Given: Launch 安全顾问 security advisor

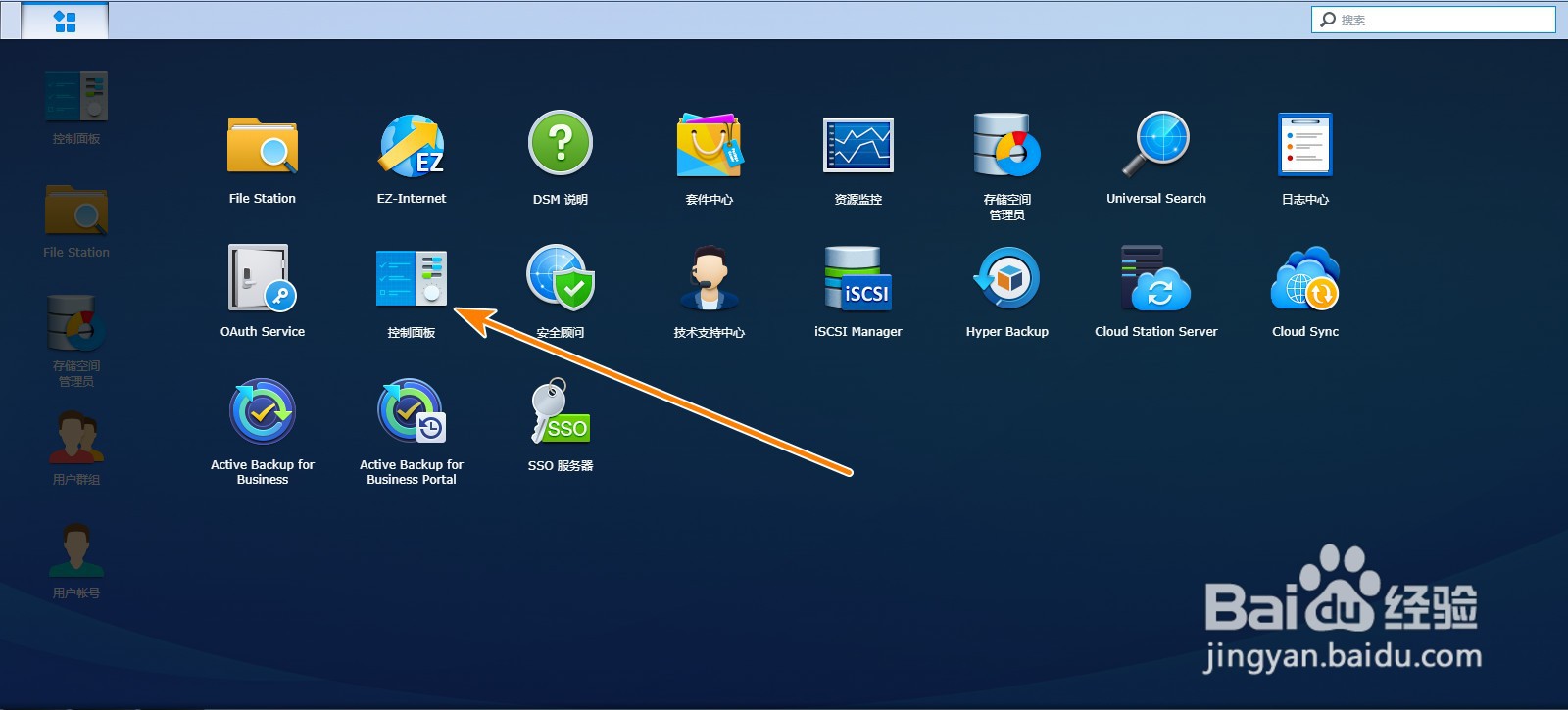Looking at the screenshot, I should pos(561,278).
